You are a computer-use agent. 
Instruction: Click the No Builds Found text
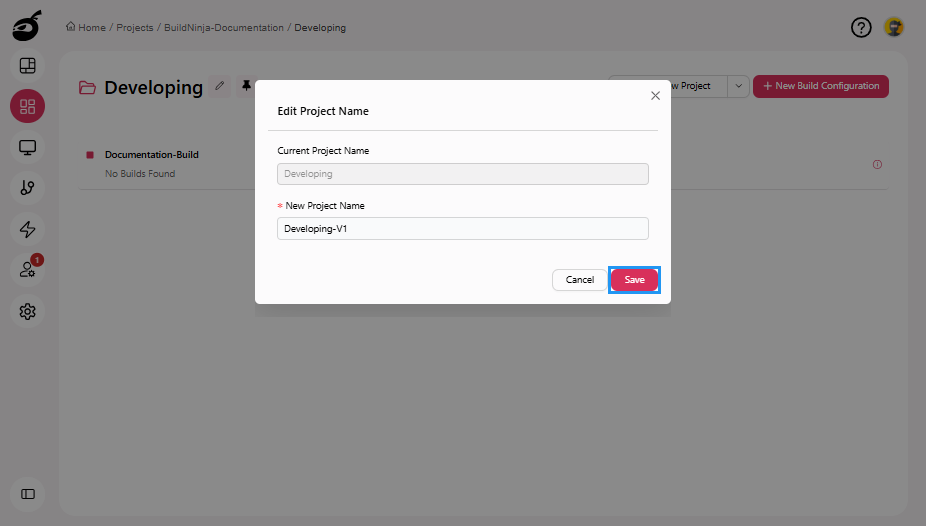click(140, 174)
